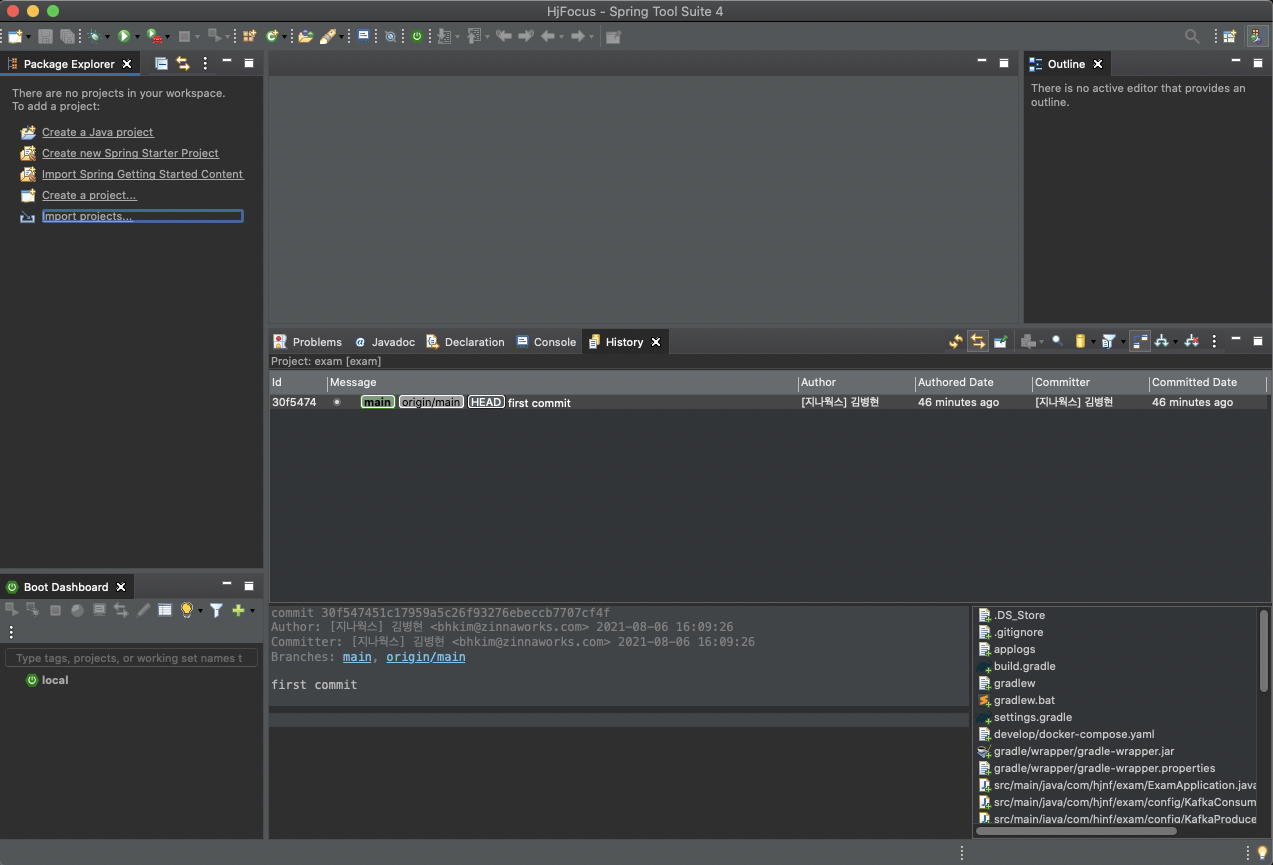This screenshot has width=1273, height=865.
Task: Open the Boot Dashboard view menu (three dots)
Action: coord(11,632)
